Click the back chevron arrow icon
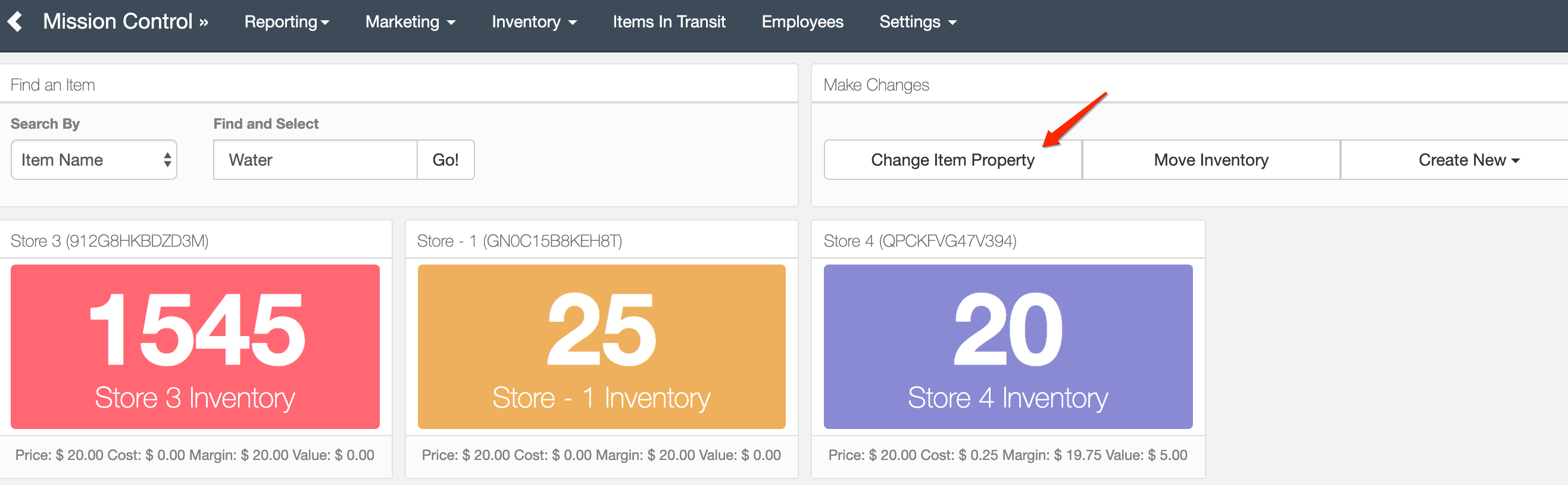This screenshot has width=1568, height=485. [x=15, y=22]
